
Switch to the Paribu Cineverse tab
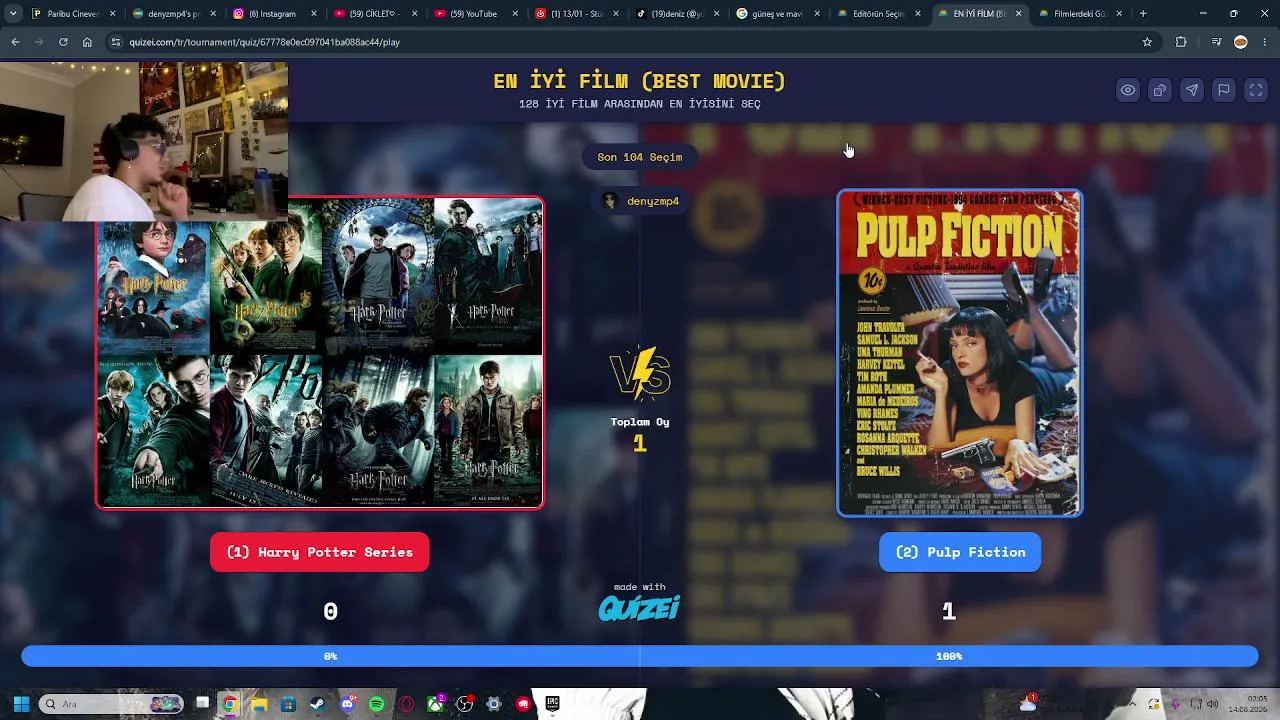pyautogui.click(x=73, y=14)
